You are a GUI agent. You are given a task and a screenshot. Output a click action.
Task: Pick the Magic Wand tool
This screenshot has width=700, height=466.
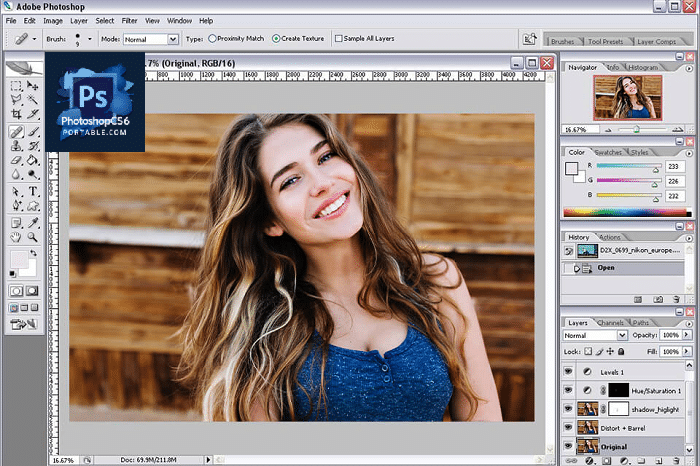pyautogui.click(x=32, y=99)
